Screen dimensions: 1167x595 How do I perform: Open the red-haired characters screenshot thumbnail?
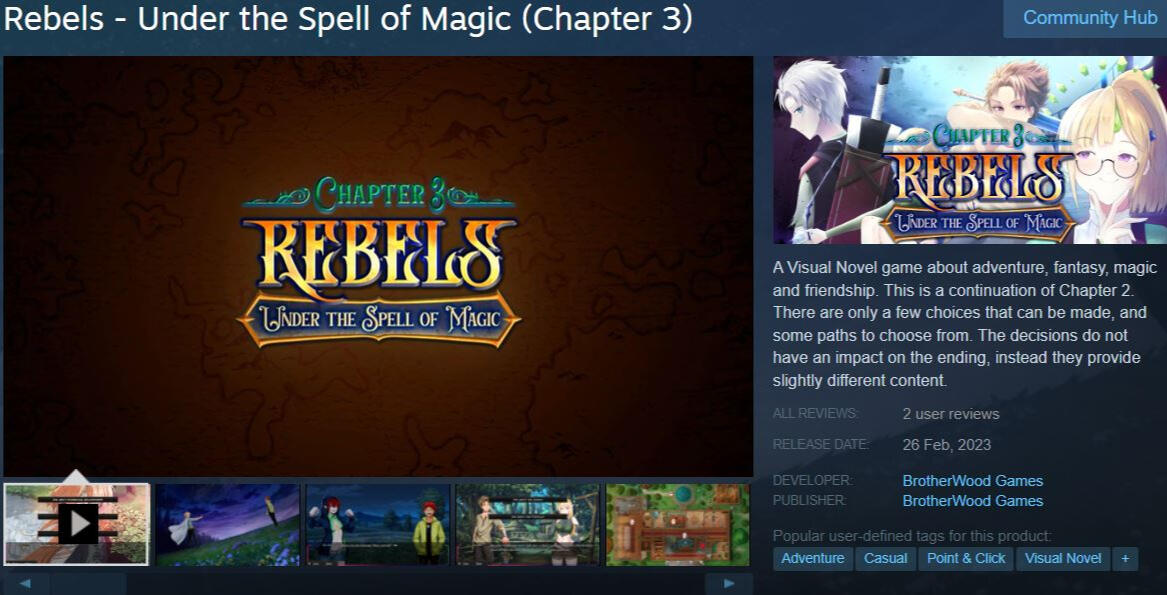pos(378,524)
